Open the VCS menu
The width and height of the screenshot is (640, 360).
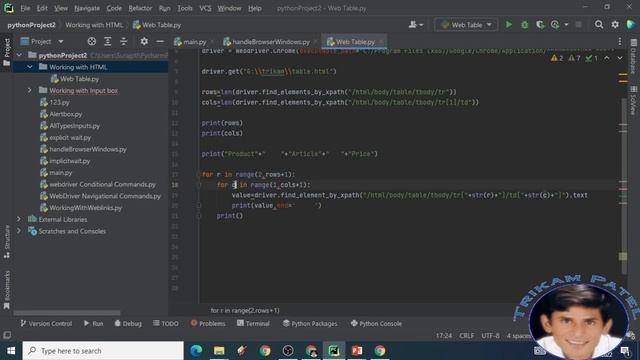(205, 8)
